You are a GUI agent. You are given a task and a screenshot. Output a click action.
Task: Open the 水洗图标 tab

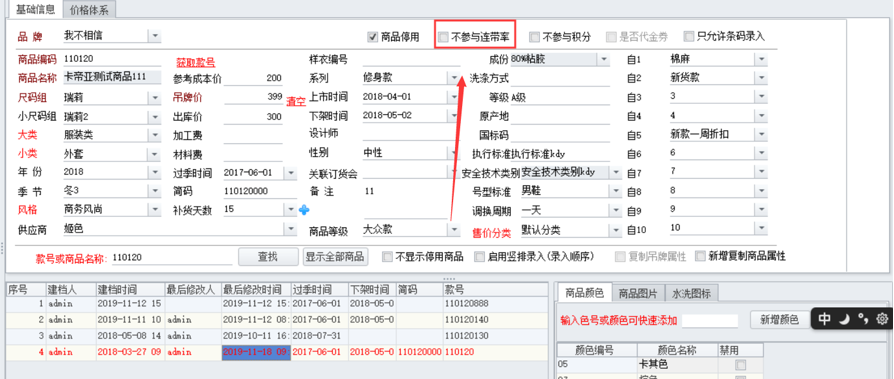coord(691,294)
